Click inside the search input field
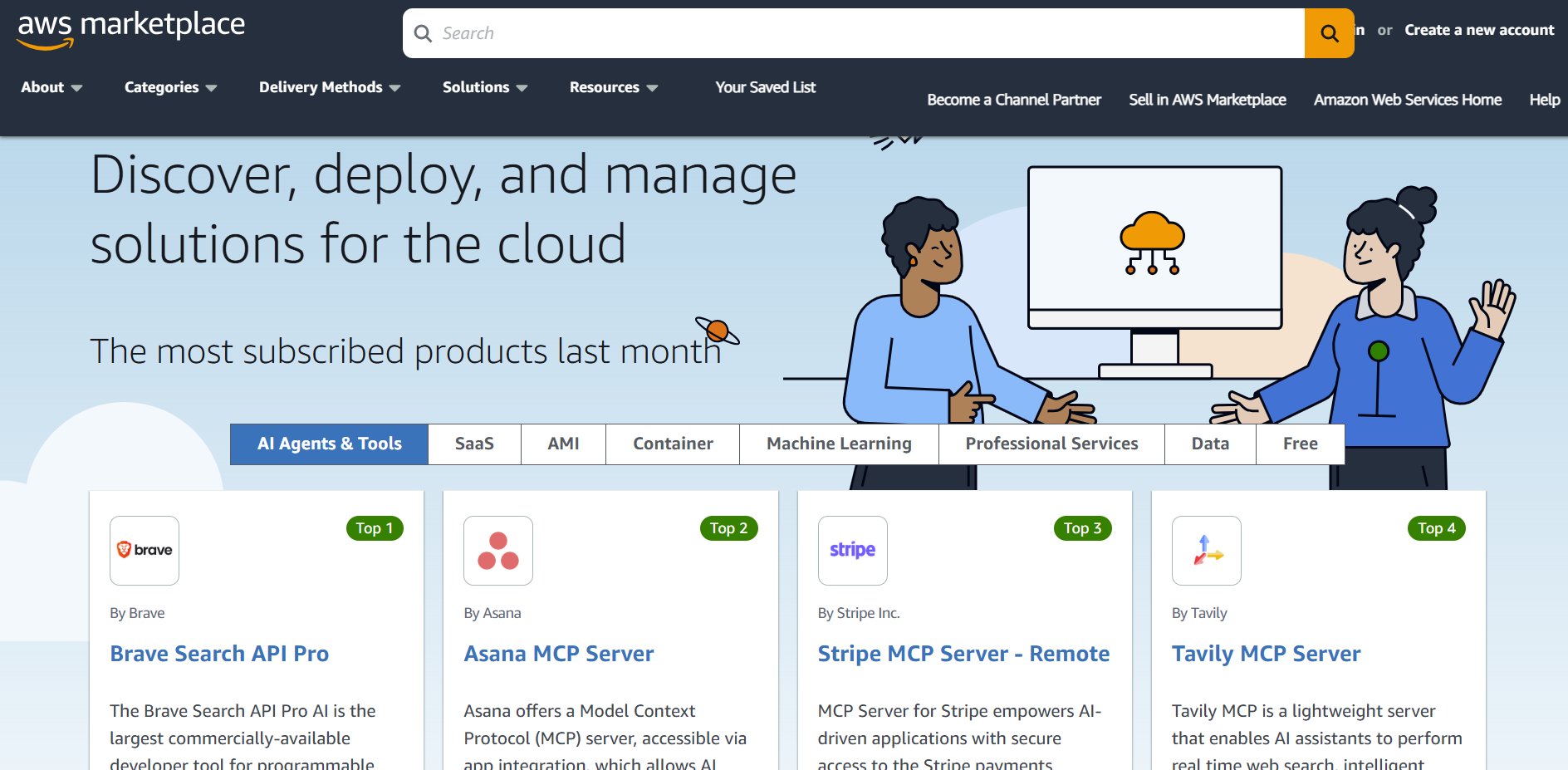Screen dimensions: 1568x770 (747, 33)
